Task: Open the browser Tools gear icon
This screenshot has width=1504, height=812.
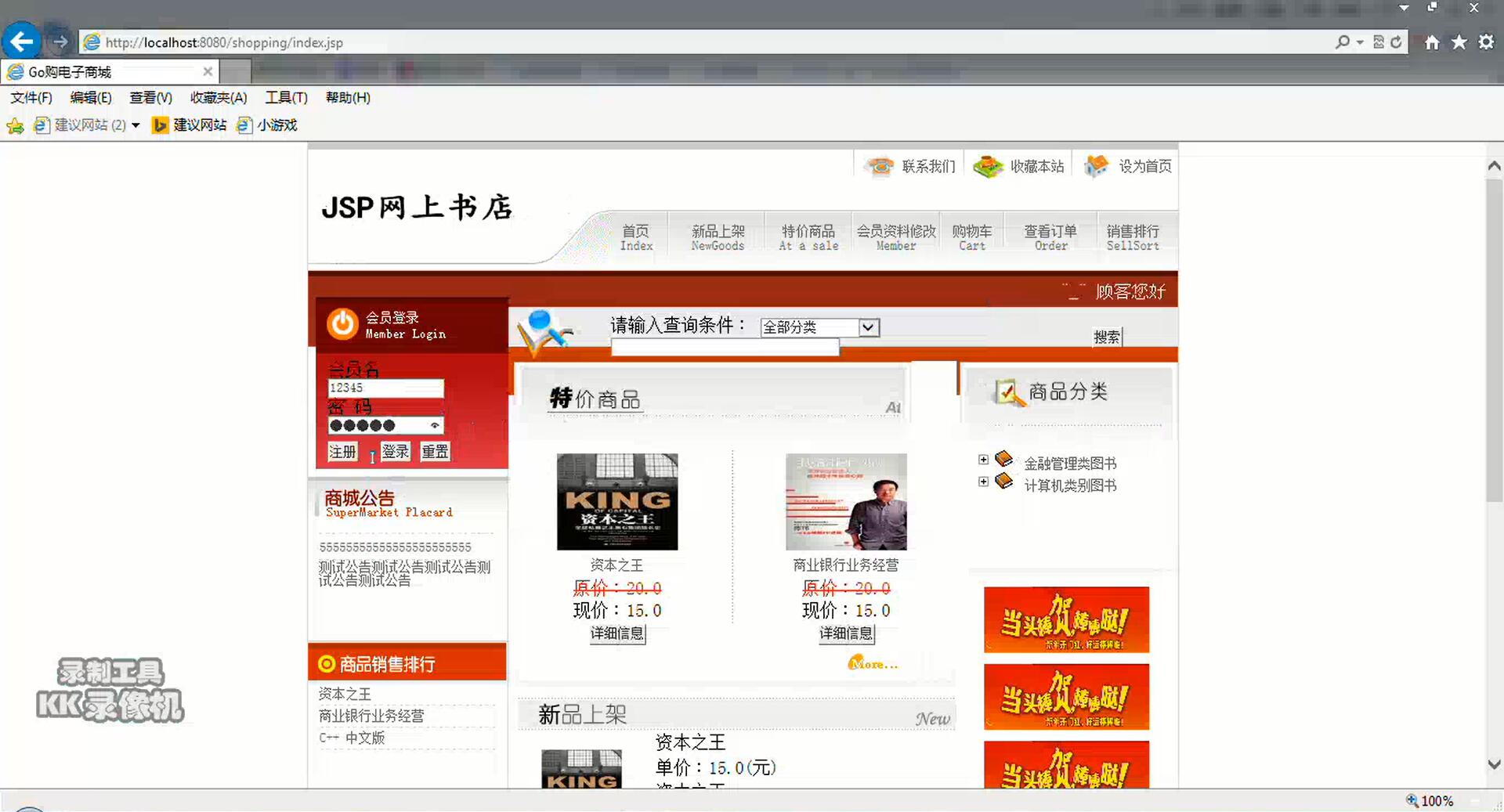Action: [x=1486, y=42]
